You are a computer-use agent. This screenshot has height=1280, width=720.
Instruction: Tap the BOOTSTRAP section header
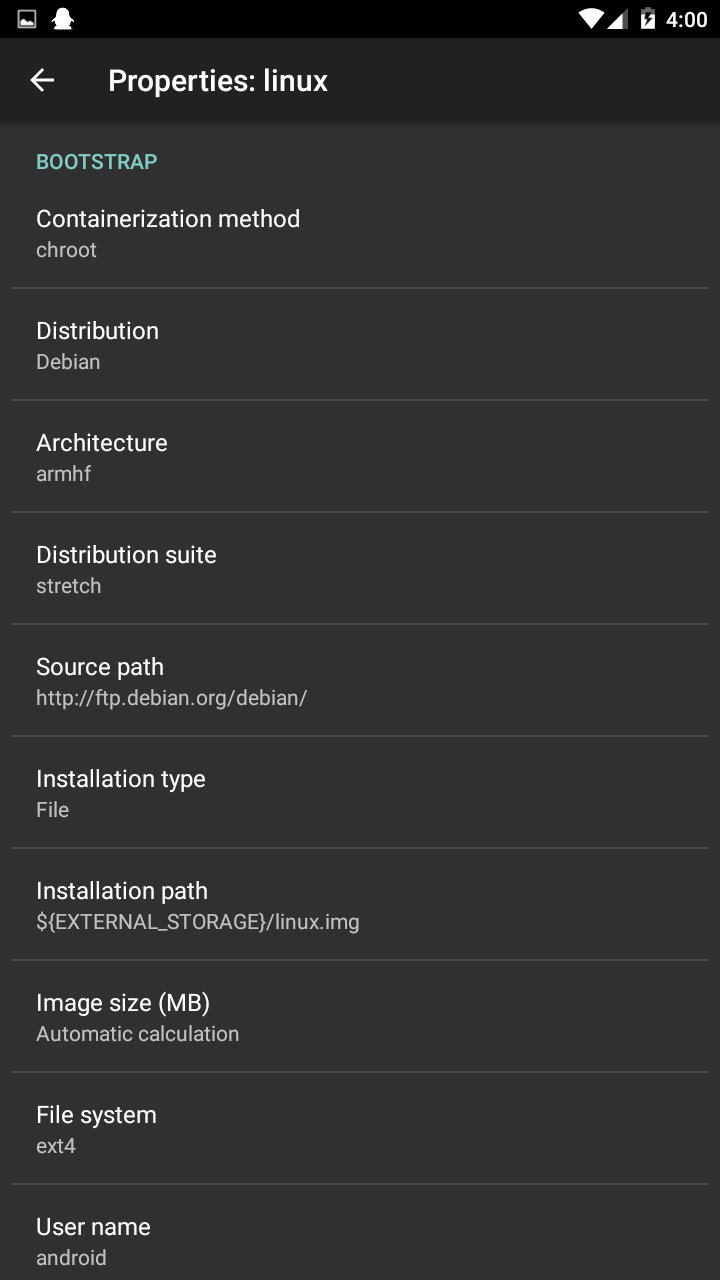tap(97, 162)
